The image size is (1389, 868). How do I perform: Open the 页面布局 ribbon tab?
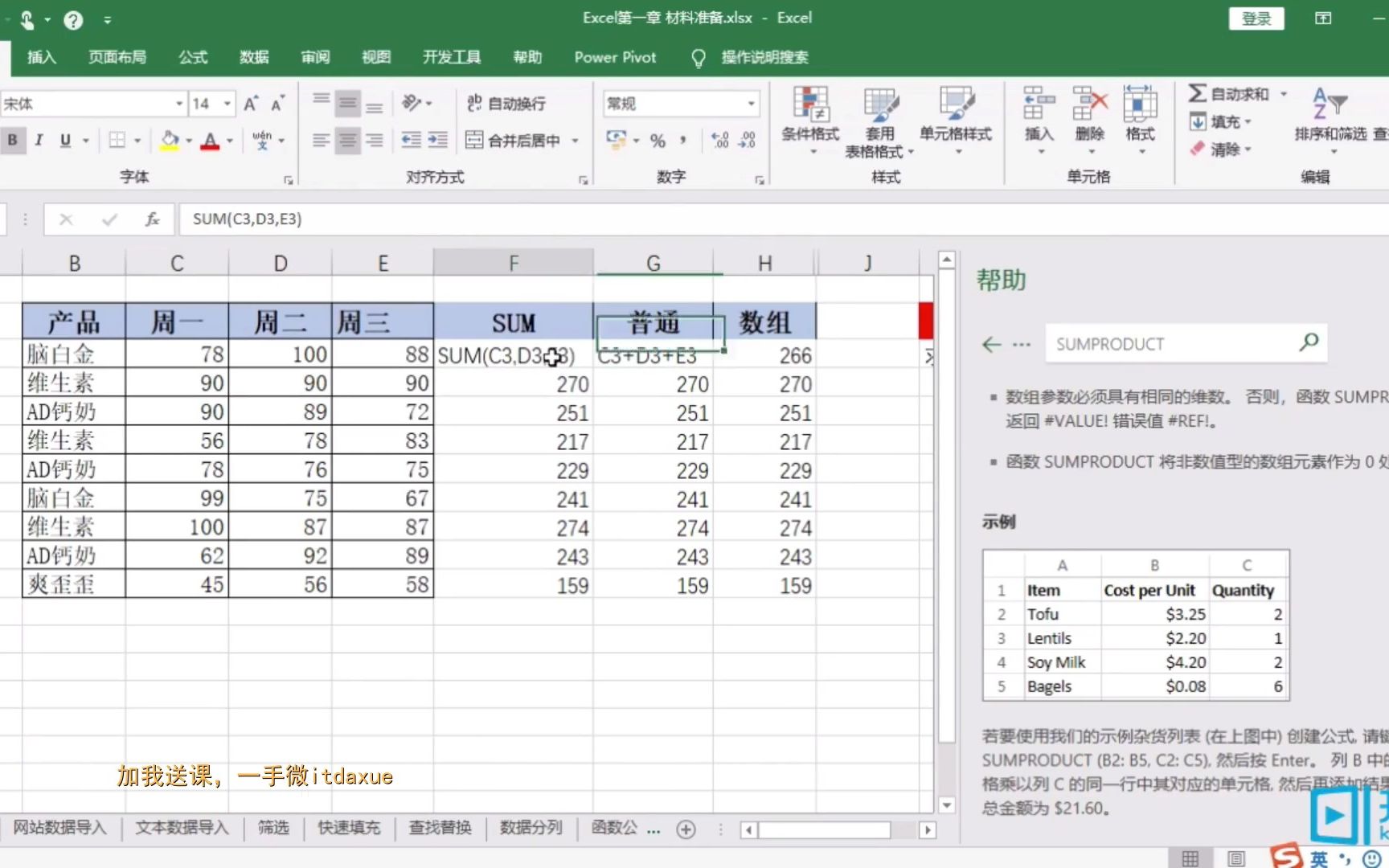[x=117, y=57]
